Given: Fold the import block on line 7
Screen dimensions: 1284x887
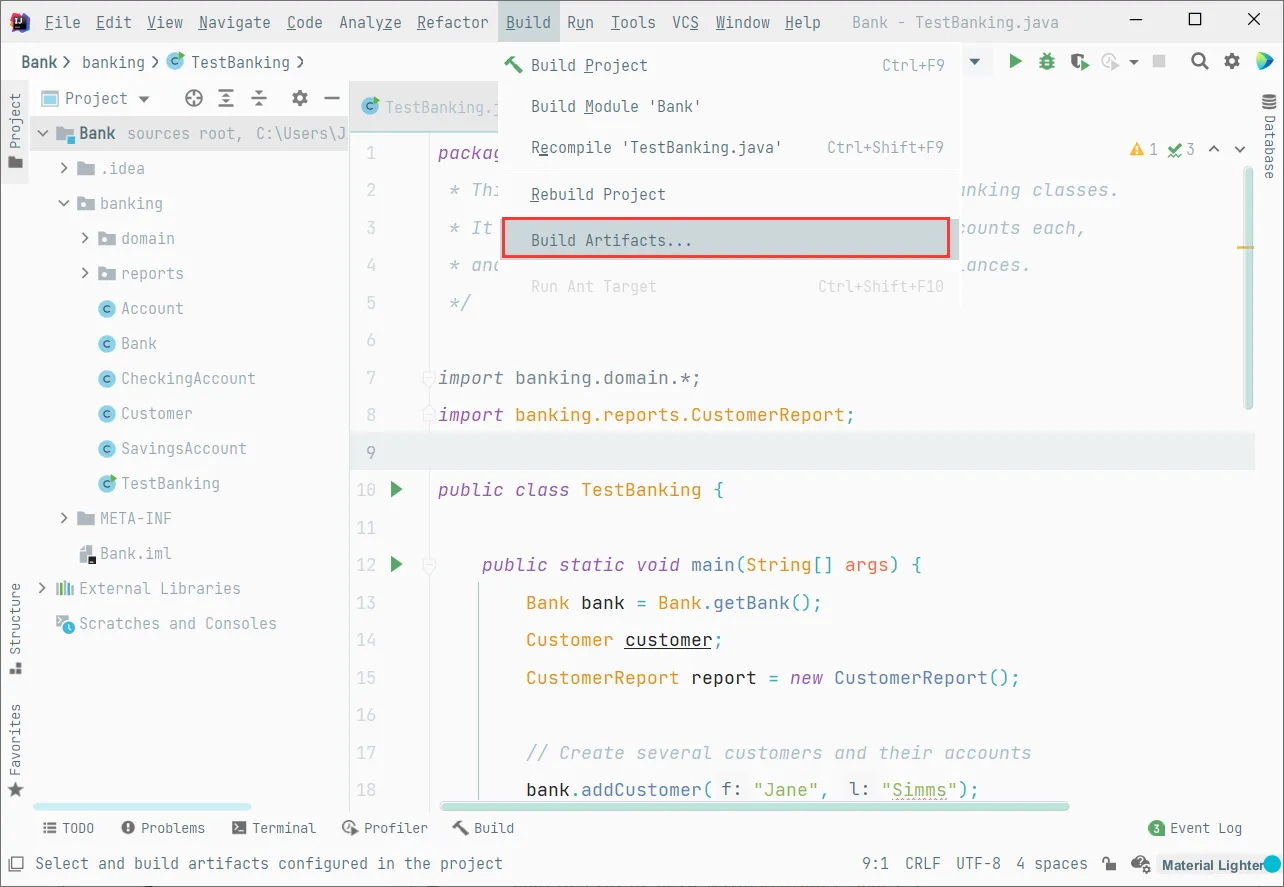Looking at the screenshot, I should [429, 378].
